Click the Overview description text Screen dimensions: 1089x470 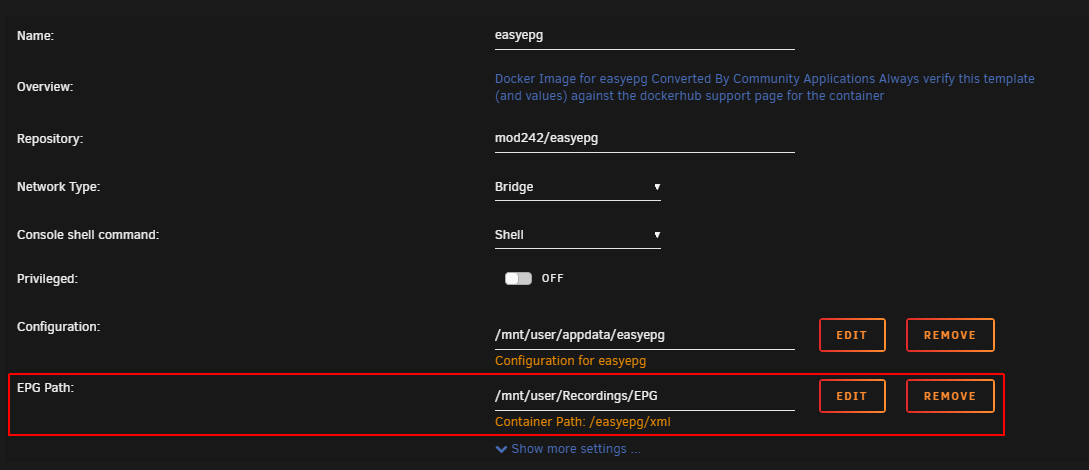pos(765,87)
